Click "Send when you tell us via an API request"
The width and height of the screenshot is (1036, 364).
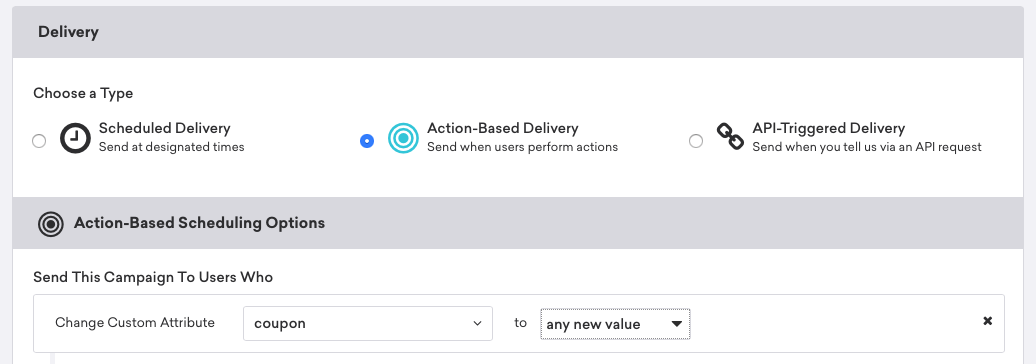(867, 147)
